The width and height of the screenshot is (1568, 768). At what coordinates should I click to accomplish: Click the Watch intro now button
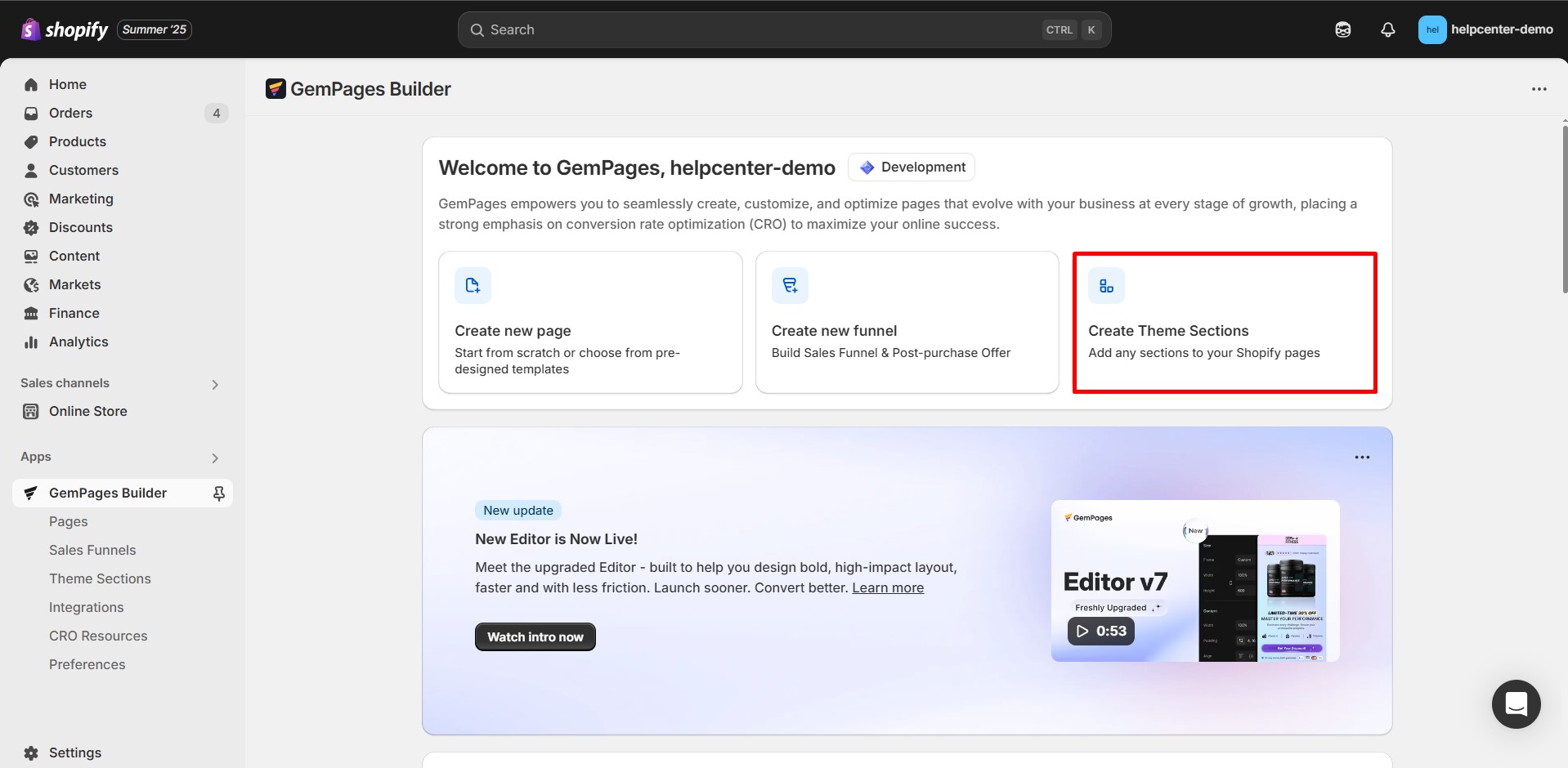535,636
